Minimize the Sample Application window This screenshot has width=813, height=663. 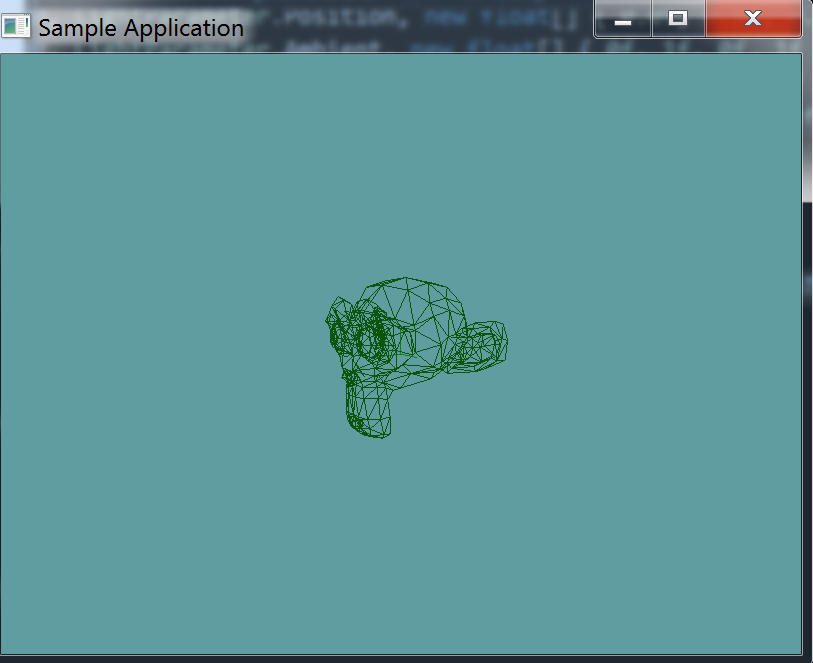pyautogui.click(x=623, y=19)
